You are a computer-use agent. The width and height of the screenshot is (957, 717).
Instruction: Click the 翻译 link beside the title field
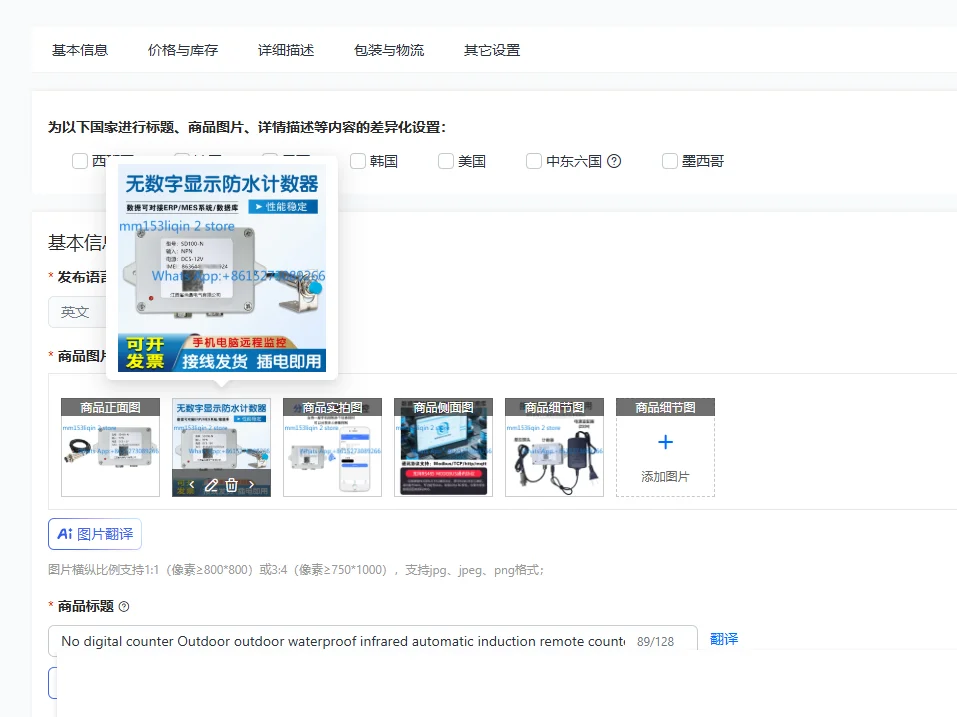(x=724, y=639)
